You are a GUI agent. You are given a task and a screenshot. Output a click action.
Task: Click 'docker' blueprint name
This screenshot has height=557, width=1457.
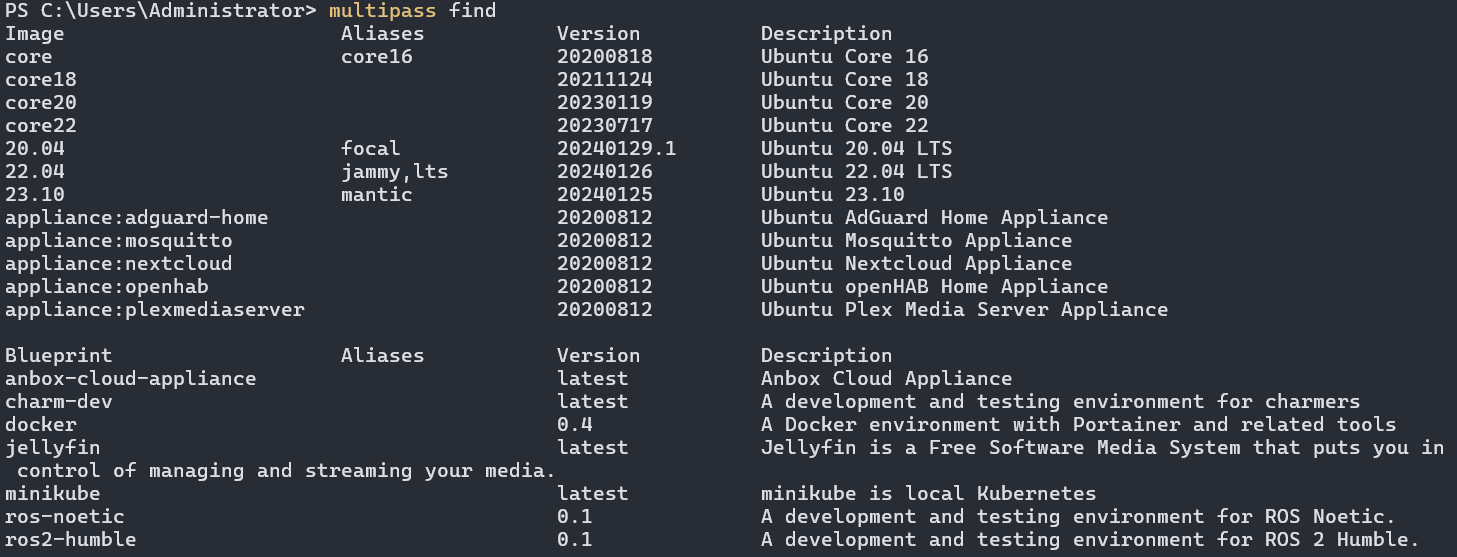click(41, 424)
